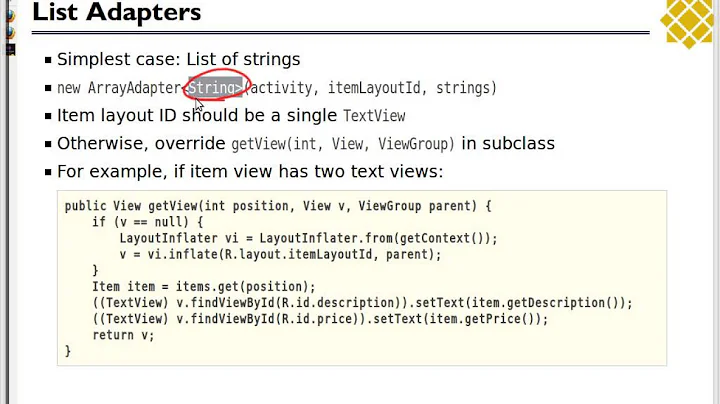The width and height of the screenshot is (720, 404).
Task: Click the "List Adapters" slide title
Action: coord(117,14)
